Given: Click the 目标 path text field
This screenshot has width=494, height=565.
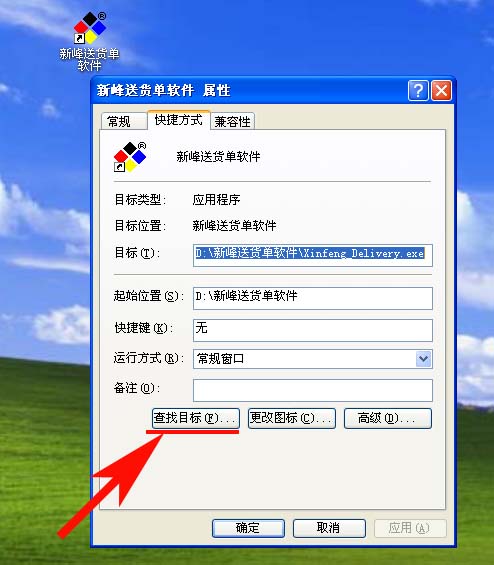Looking at the screenshot, I should (313, 255).
